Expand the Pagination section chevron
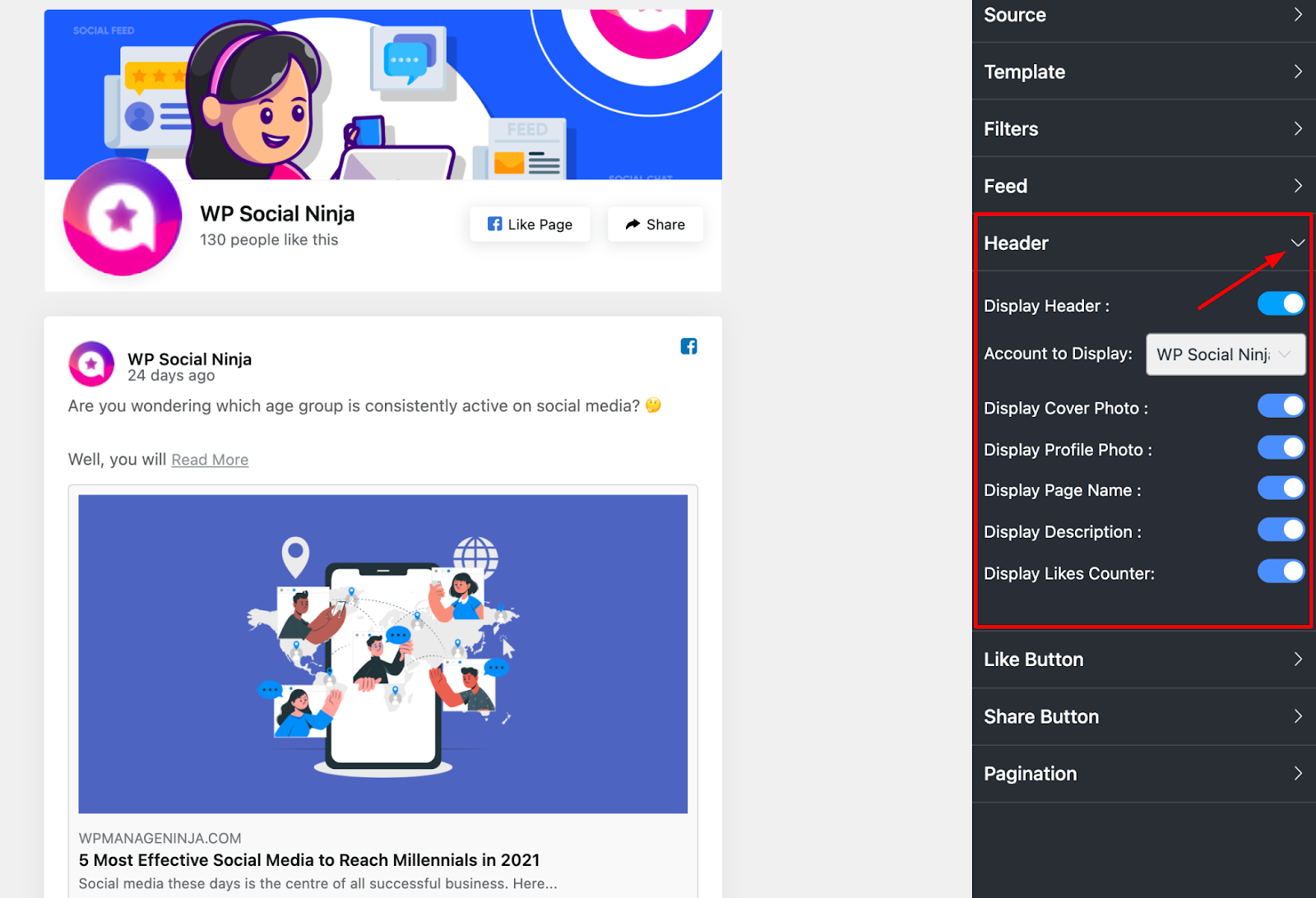Screen dimensions: 1316x898 [x=1298, y=774]
